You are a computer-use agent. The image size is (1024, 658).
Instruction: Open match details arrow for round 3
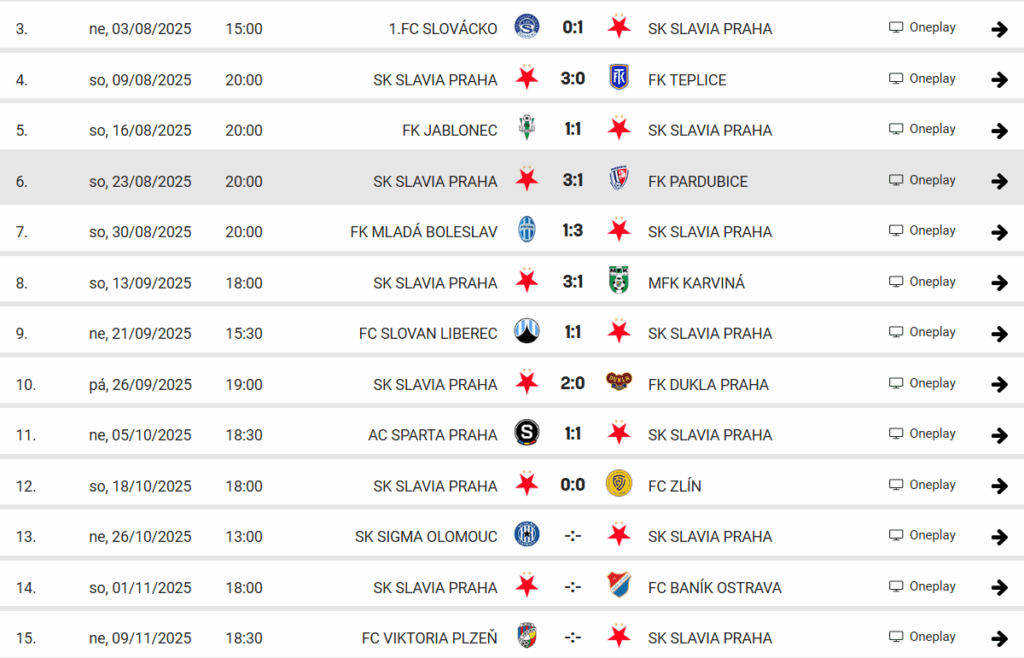999,29
